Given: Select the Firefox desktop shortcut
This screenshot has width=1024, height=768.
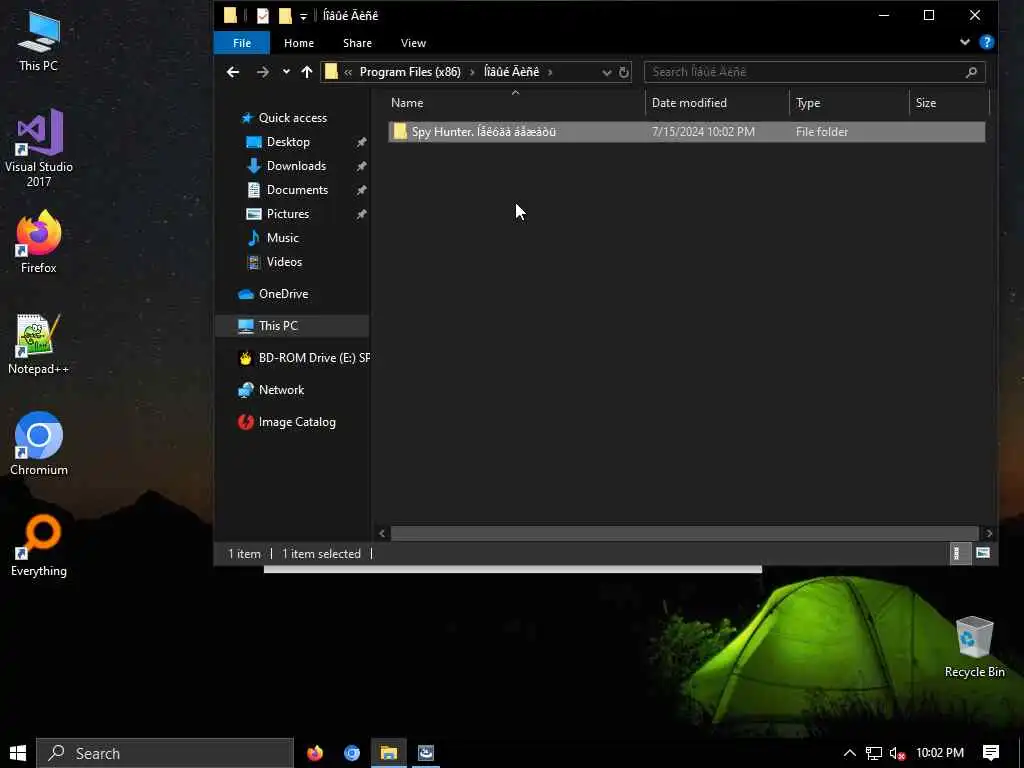Looking at the screenshot, I should tap(39, 242).
